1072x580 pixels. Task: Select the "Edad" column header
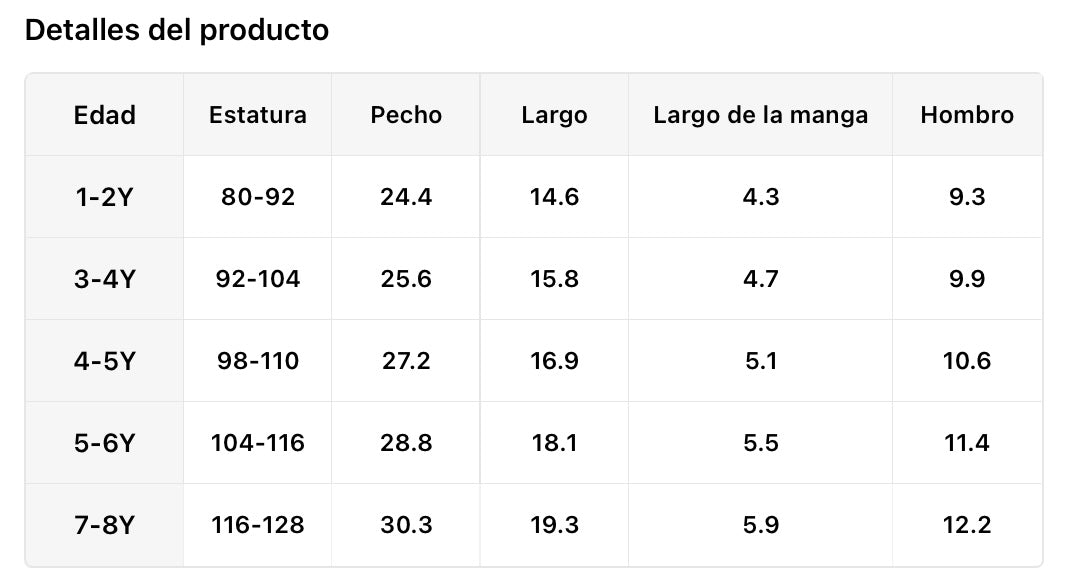pyautogui.click(x=104, y=115)
